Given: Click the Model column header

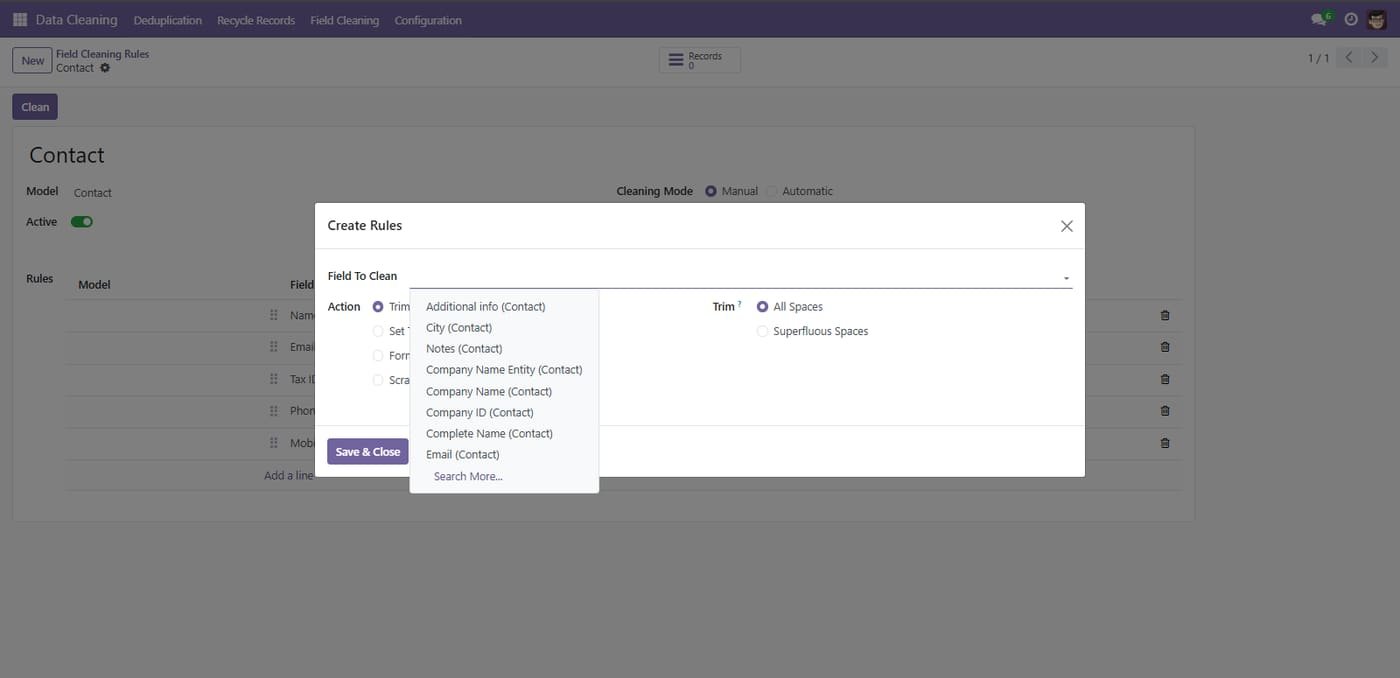Looking at the screenshot, I should [94, 285].
